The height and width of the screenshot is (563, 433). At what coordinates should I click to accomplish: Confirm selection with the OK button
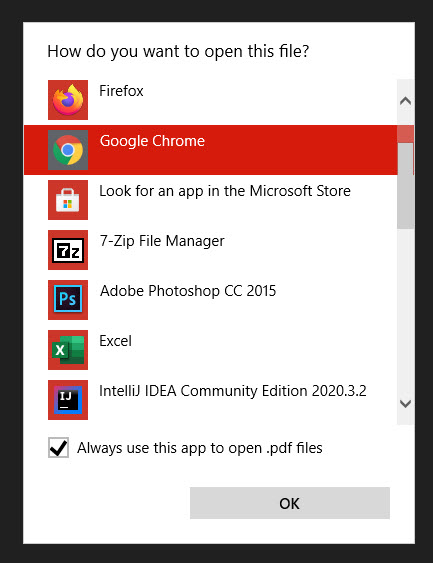[290, 503]
